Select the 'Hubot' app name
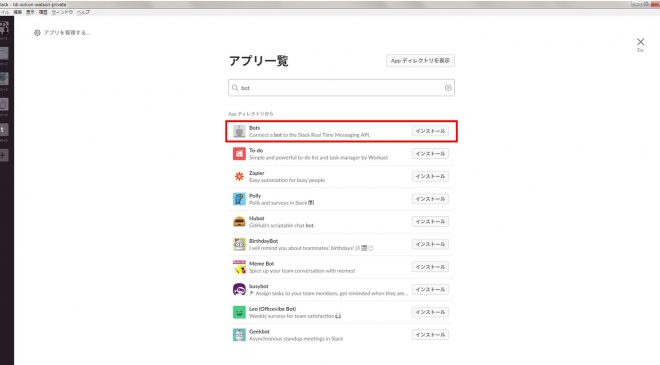 pos(257,218)
